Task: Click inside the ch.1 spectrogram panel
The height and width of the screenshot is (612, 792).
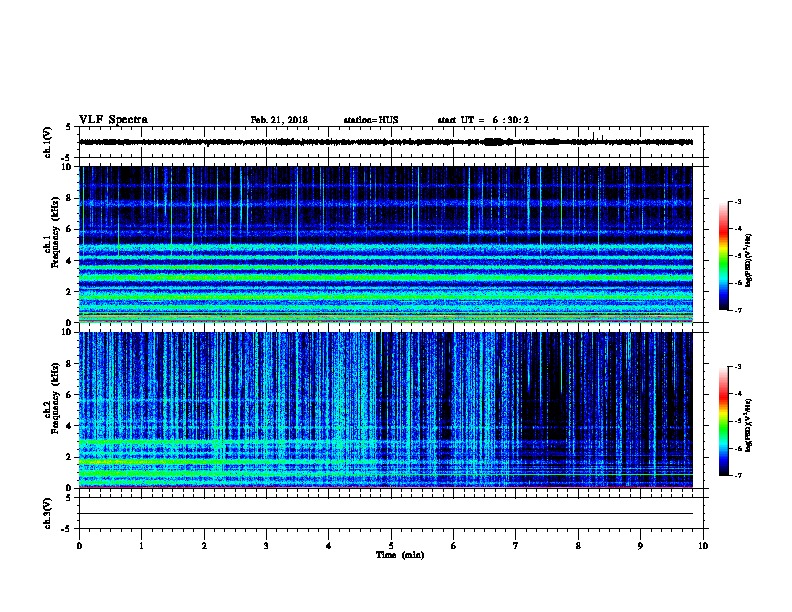Action: (x=386, y=244)
